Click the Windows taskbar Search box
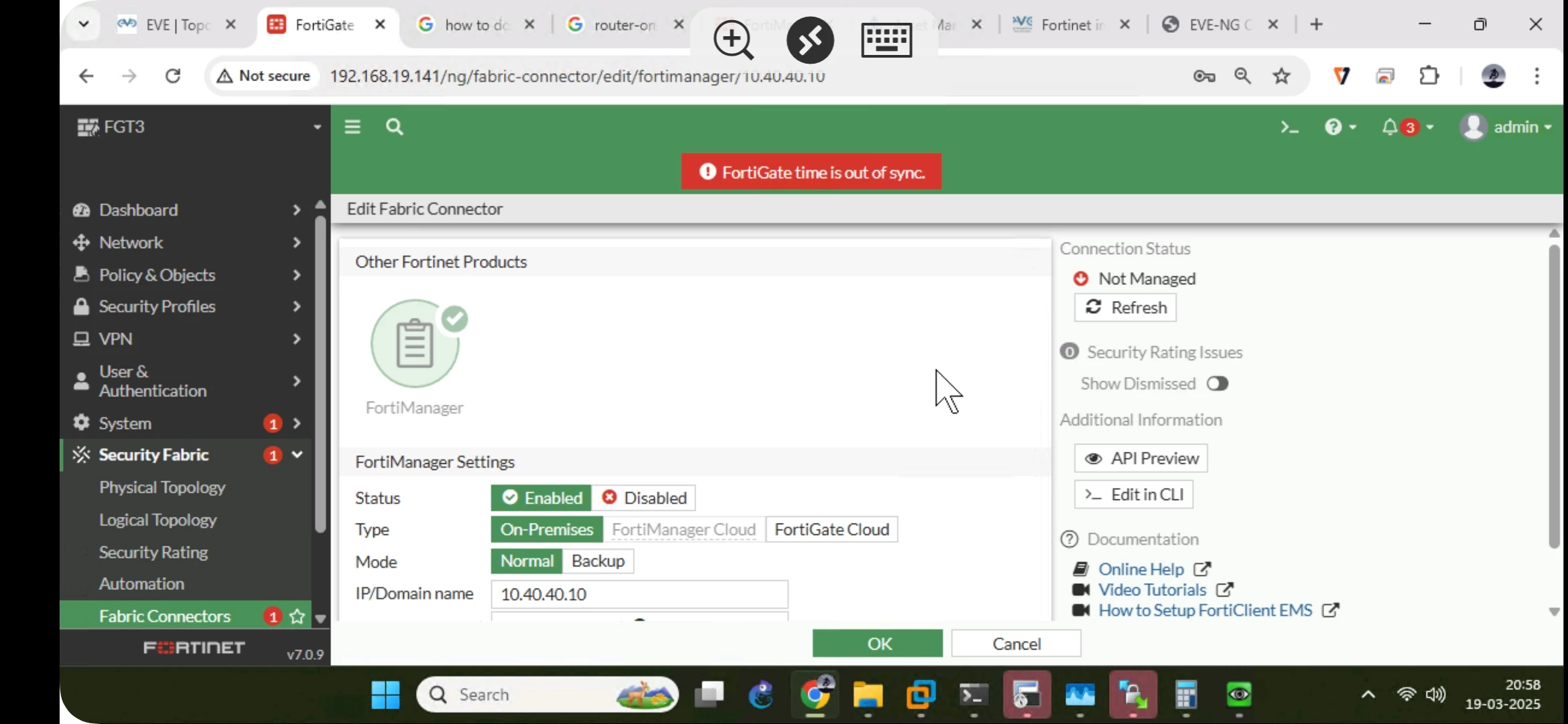Image resolution: width=1568 pixels, height=724 pixels. coord(547,695)
